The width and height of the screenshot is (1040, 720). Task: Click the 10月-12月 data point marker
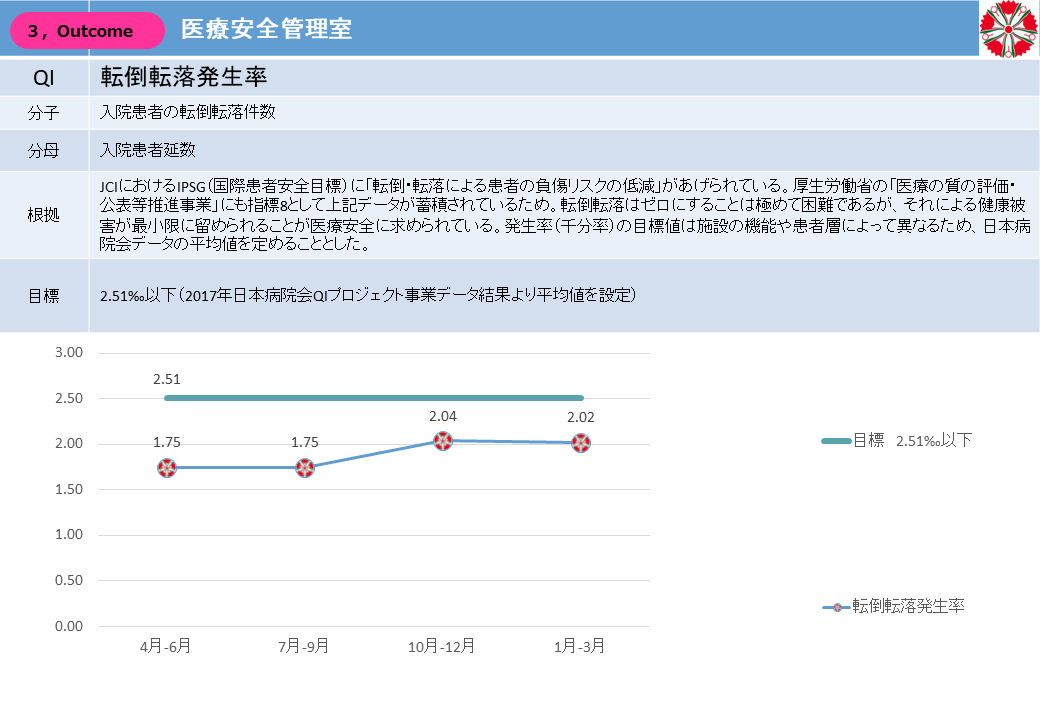tap(443, 441)
